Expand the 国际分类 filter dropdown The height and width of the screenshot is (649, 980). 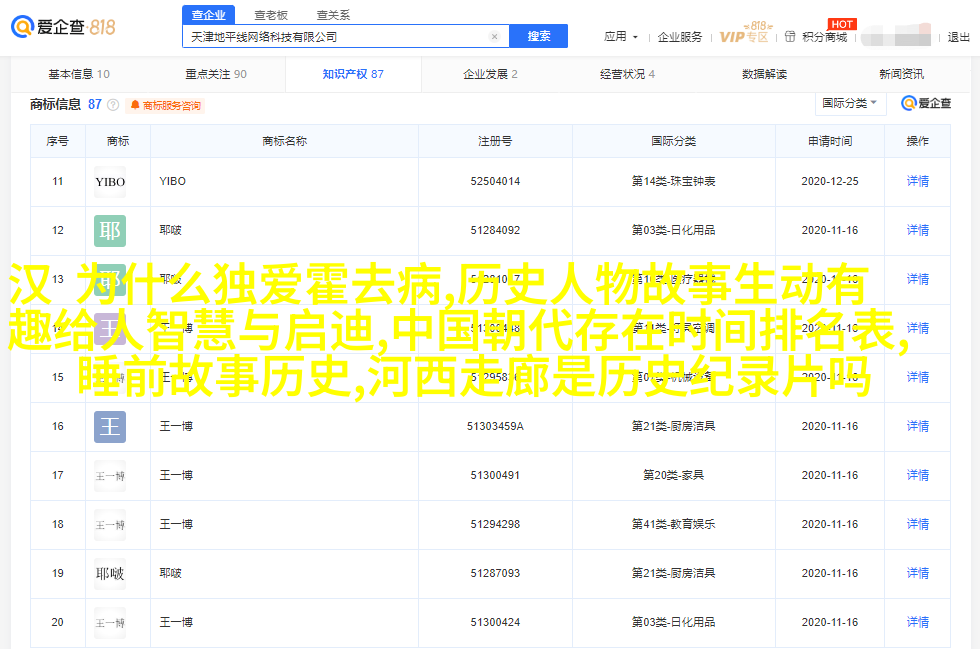pos(851,103)
